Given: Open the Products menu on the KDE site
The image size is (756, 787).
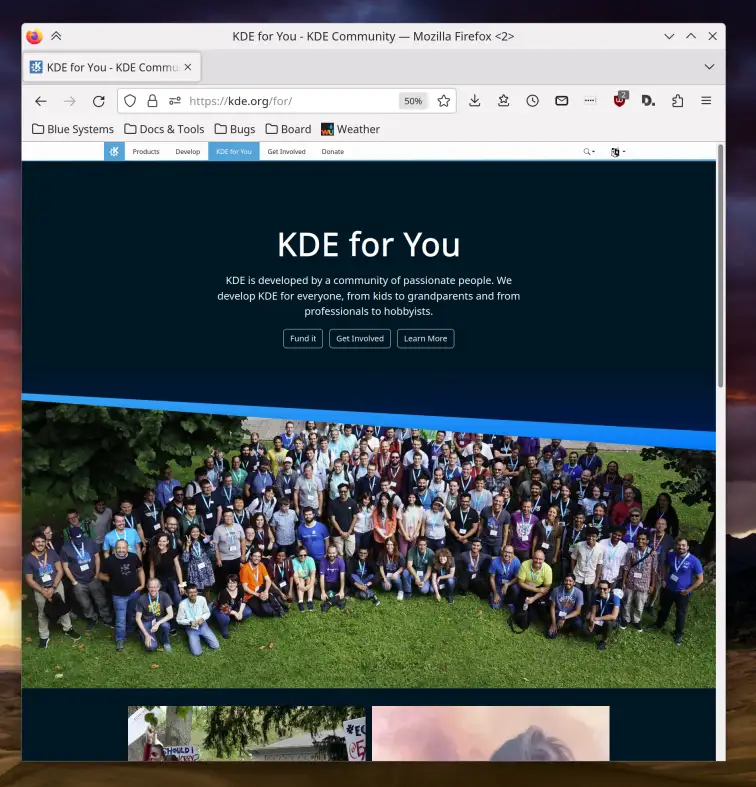Looking at the screenshot, I should click(x=146, y=152).
